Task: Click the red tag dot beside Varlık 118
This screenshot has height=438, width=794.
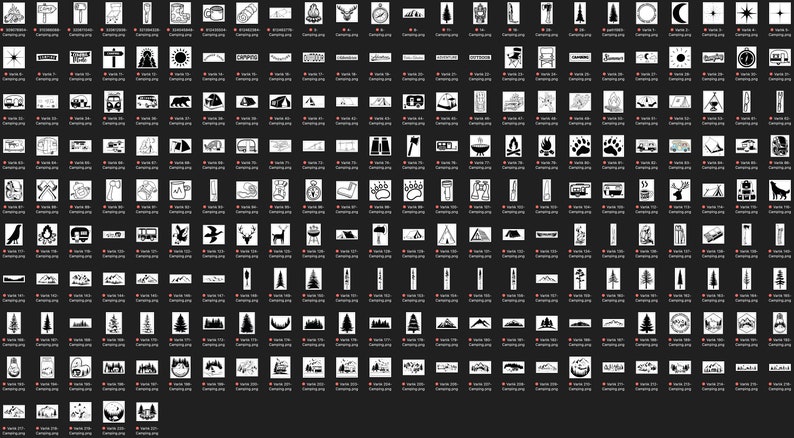Action: pyautogui.click(x=37, y=252)
